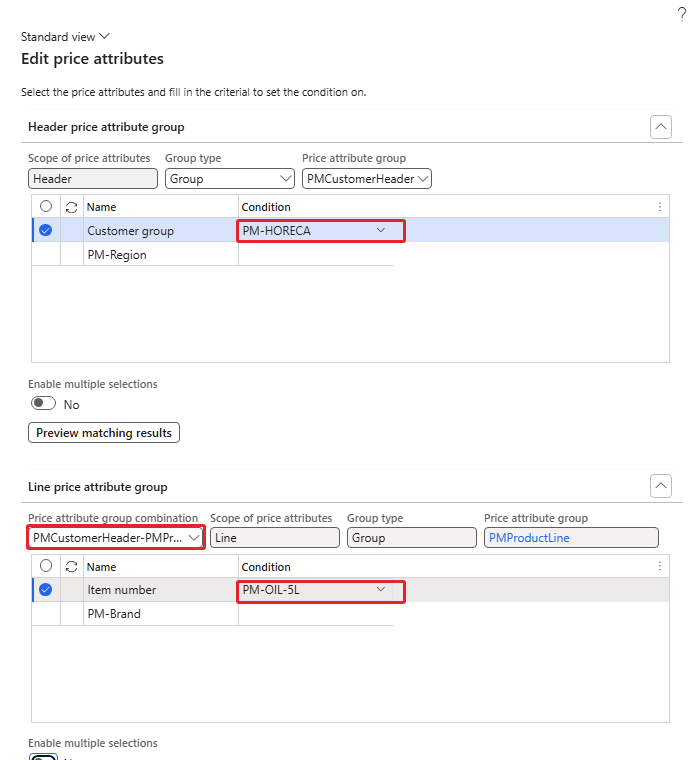Viewport: 700px width, 760px height.
Task: Collapse the Header price attribute group section
Action: pos(660,127)
